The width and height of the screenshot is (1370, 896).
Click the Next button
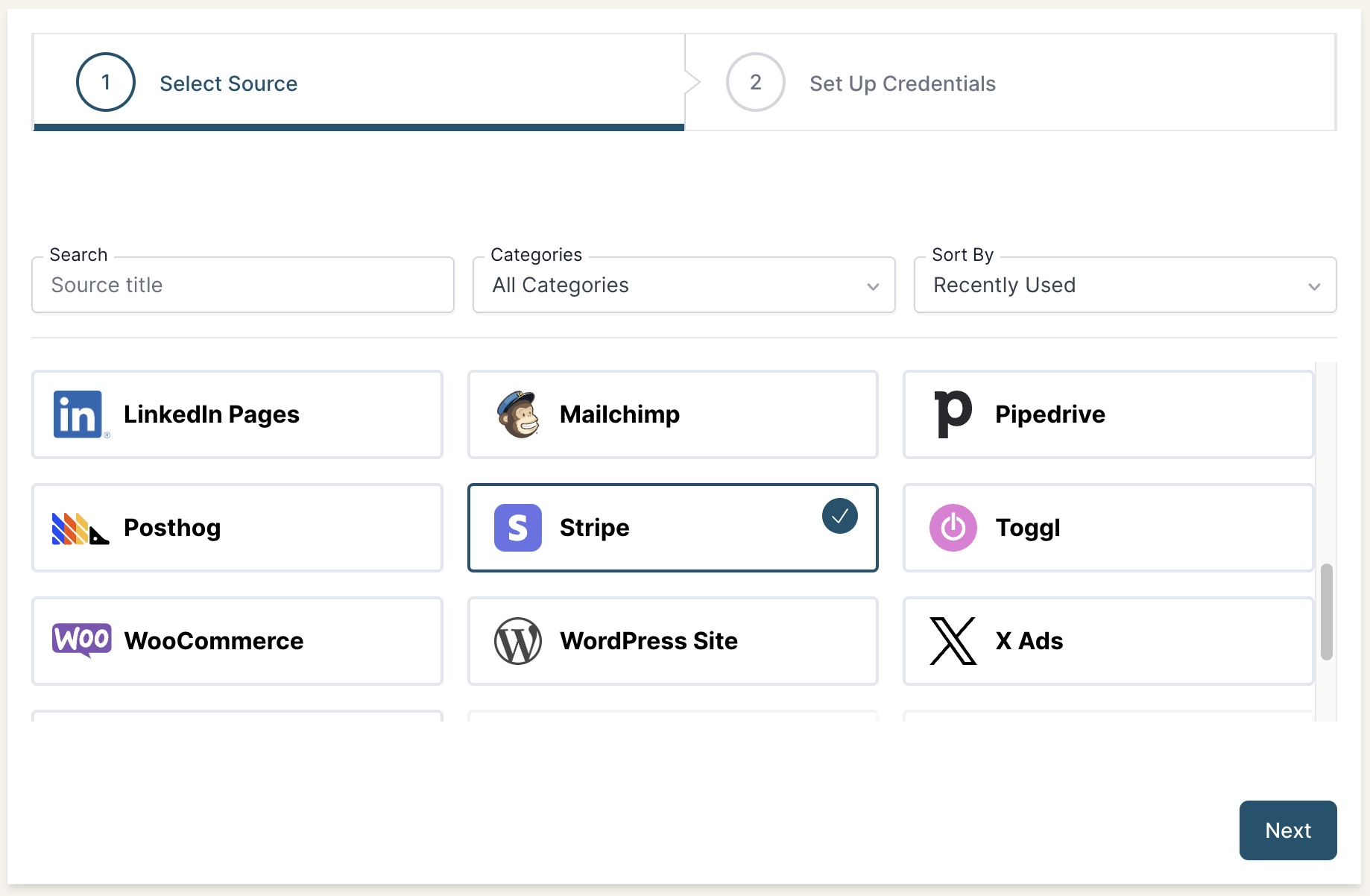coord(1287,830)
